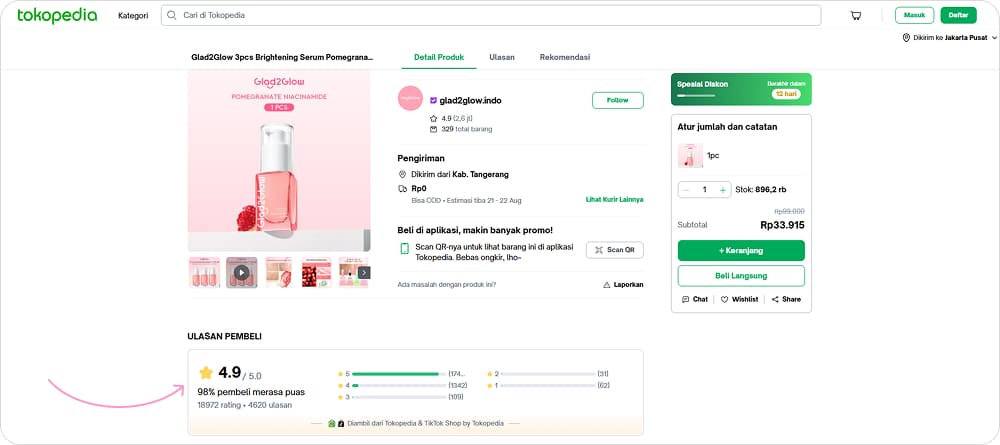
Task: Follow the glad2glow.indo store
Action: (x=617, y=100)
